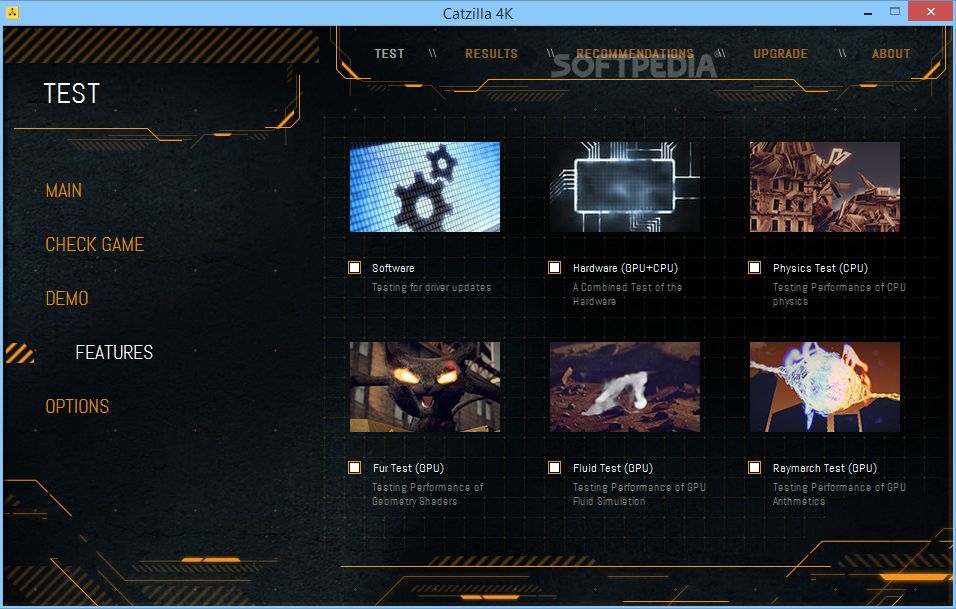Click the Fluid Test (GPU) label

pyautogui.click(x=613, y=468)
